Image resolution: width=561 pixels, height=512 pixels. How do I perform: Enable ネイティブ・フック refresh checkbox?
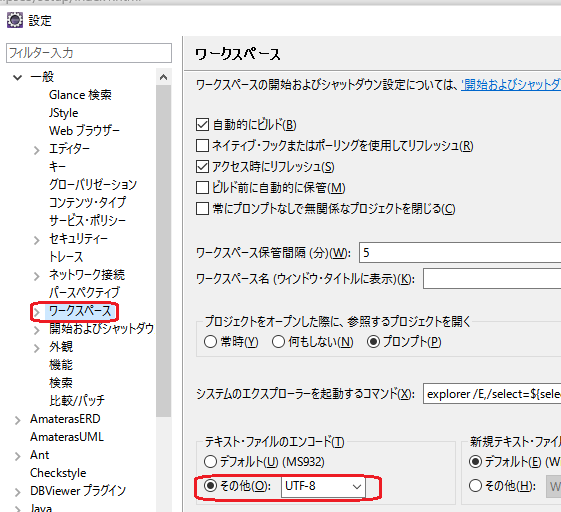pyautogui.click(x=202, y=146)
